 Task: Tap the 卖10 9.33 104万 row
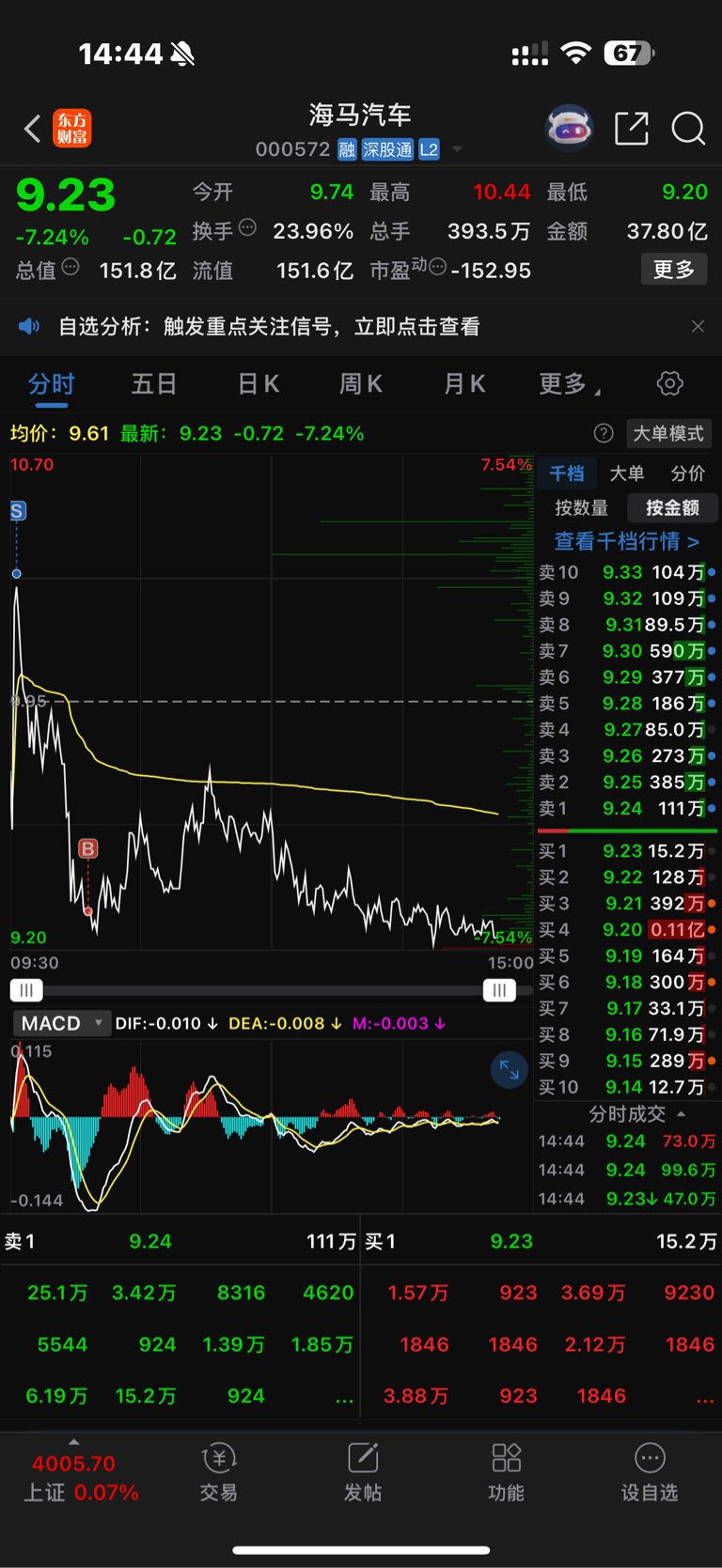[x=627, y=572]
